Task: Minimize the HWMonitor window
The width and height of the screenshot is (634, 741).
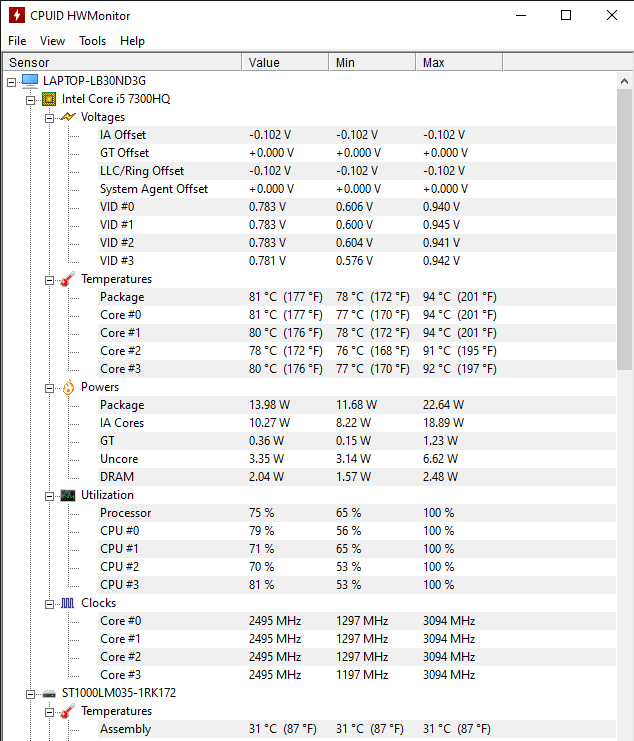Action: [521, 15]
